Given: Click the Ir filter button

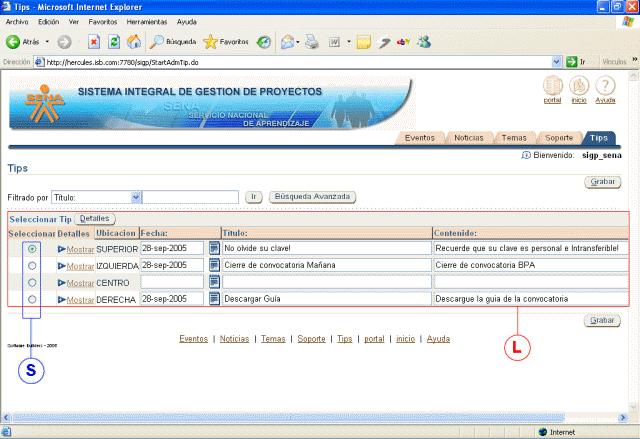Looking at the screenshot, I should click(253, 197).
